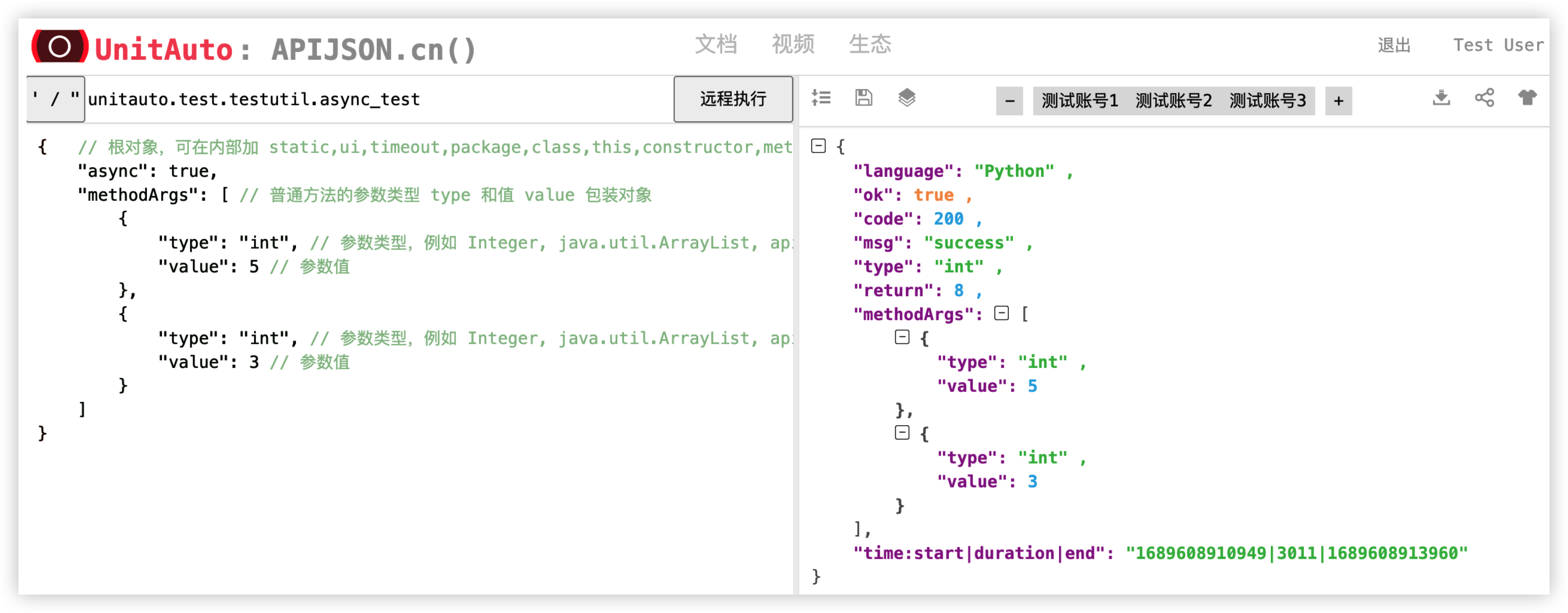Collapse the root JSON object
Screen dimensions: 1568x613
[x=819, y=146]
